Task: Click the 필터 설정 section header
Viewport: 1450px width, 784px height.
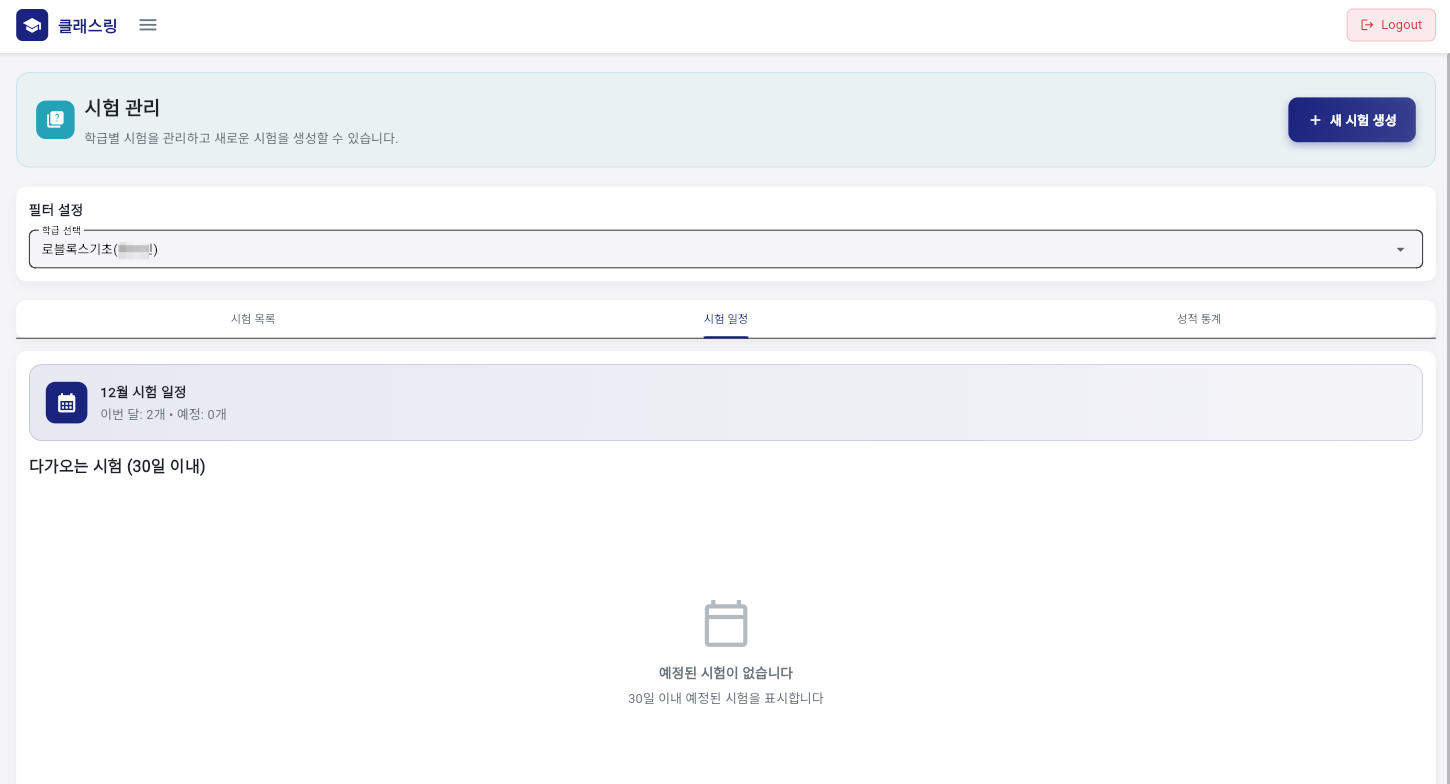Action: [x=56, y=210]
